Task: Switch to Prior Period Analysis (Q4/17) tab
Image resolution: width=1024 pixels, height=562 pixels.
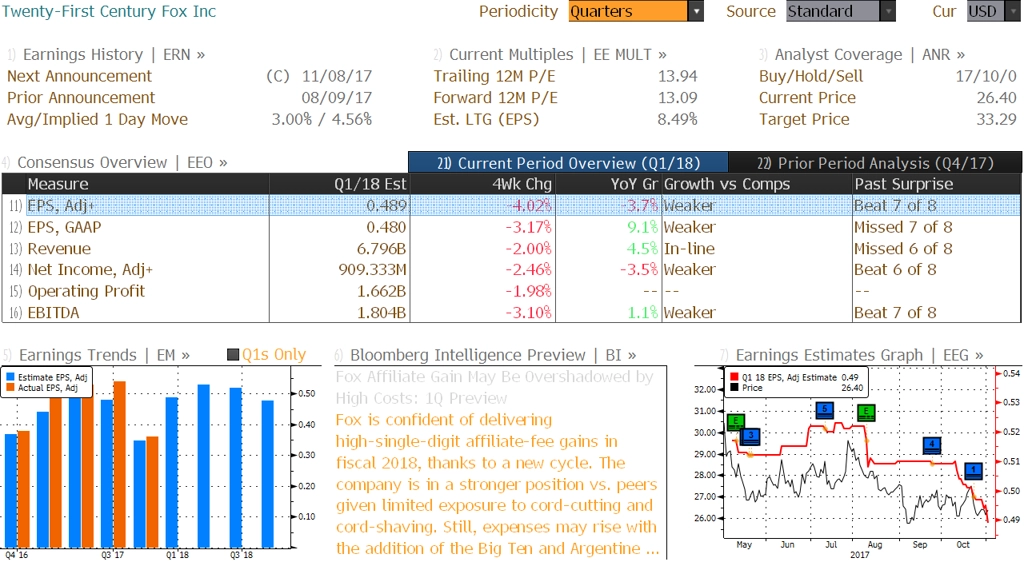Action: (875, 163)
